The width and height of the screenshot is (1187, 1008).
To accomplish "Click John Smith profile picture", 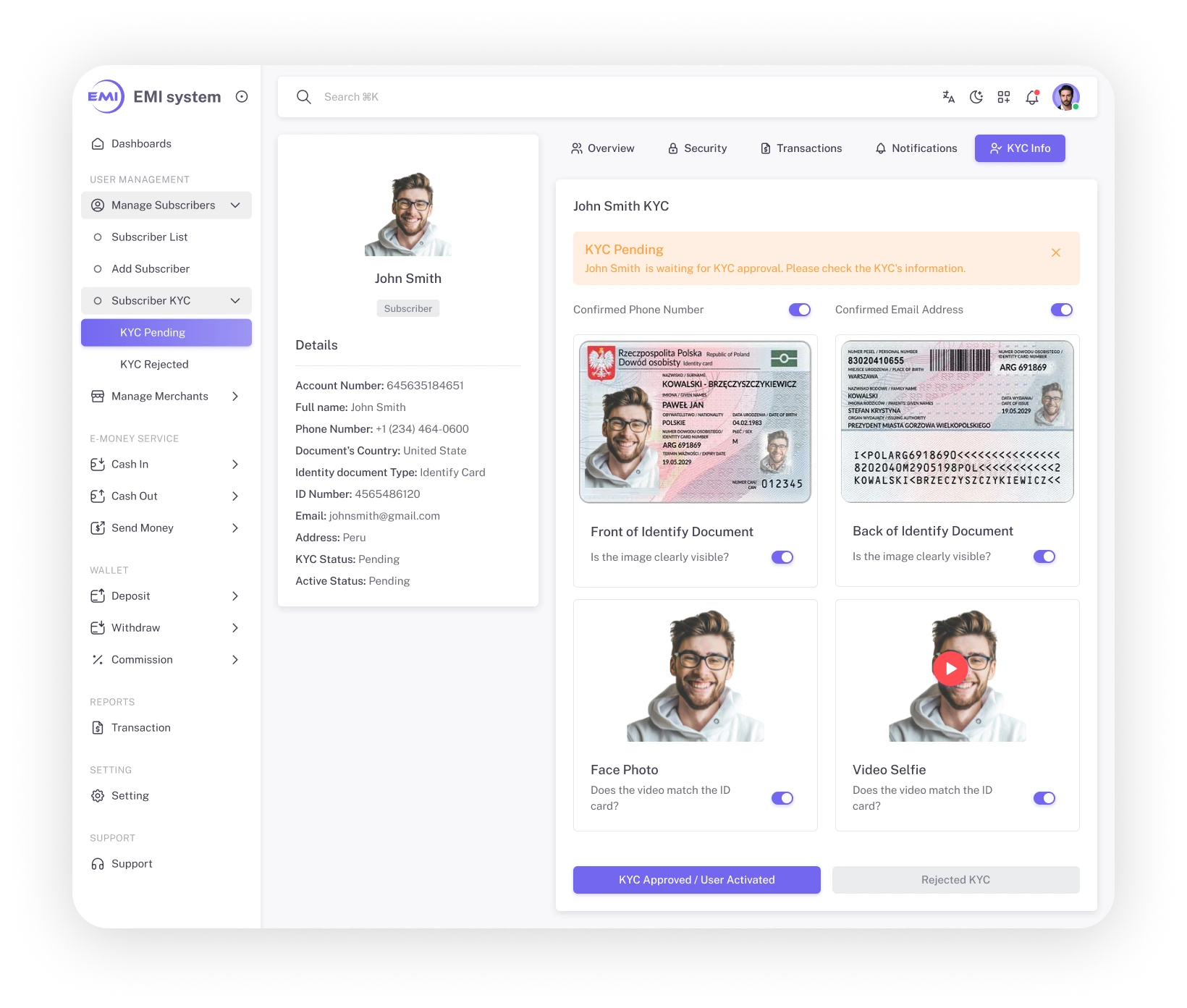I will tap(408, 213).
